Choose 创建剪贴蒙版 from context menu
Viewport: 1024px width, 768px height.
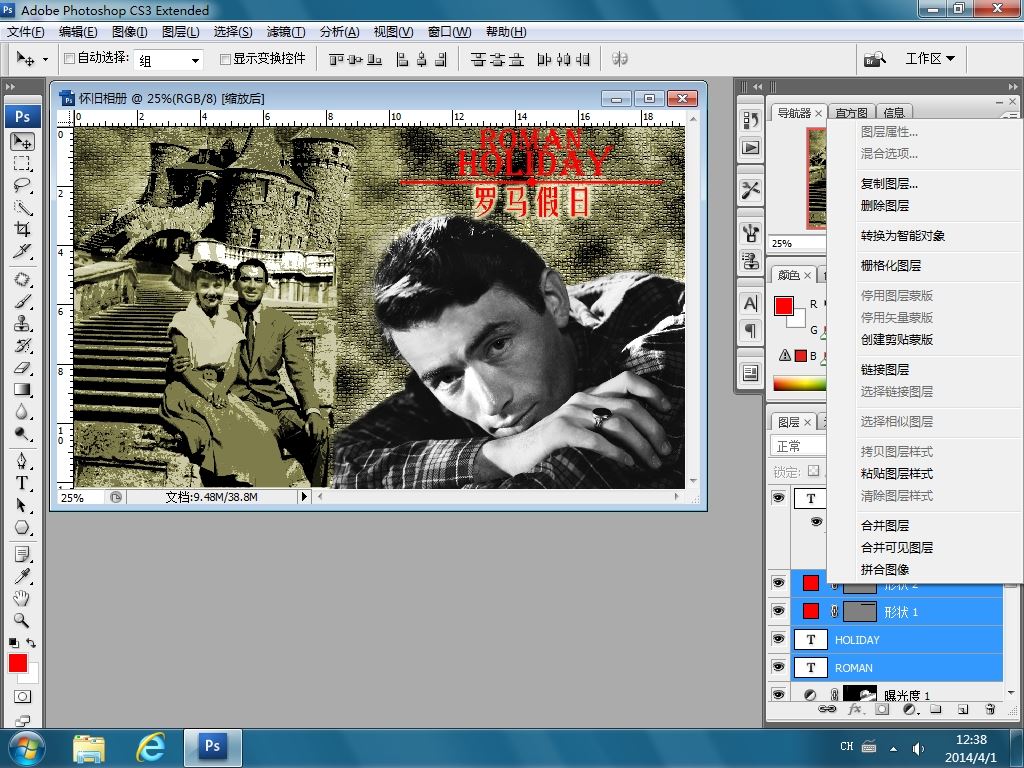pos(897,340)
